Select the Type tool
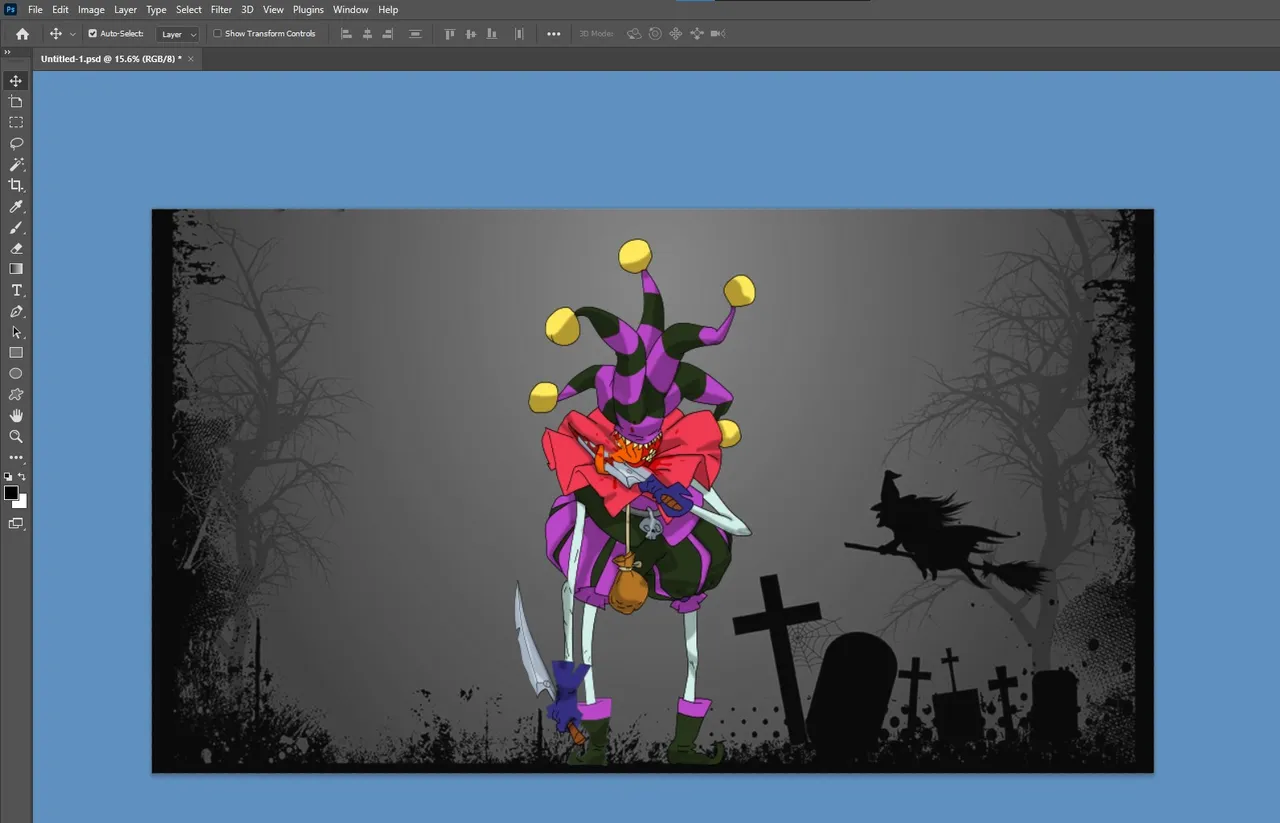The image size is (1280, 823). click(x=16, y=290)
